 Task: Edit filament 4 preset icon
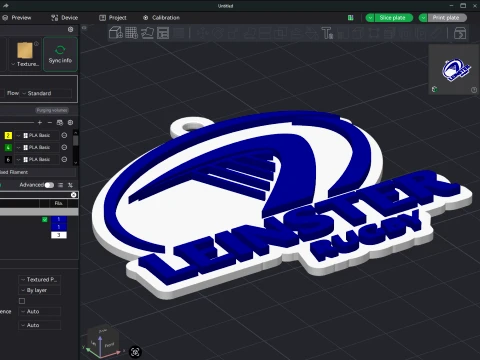tap(64, 147)
